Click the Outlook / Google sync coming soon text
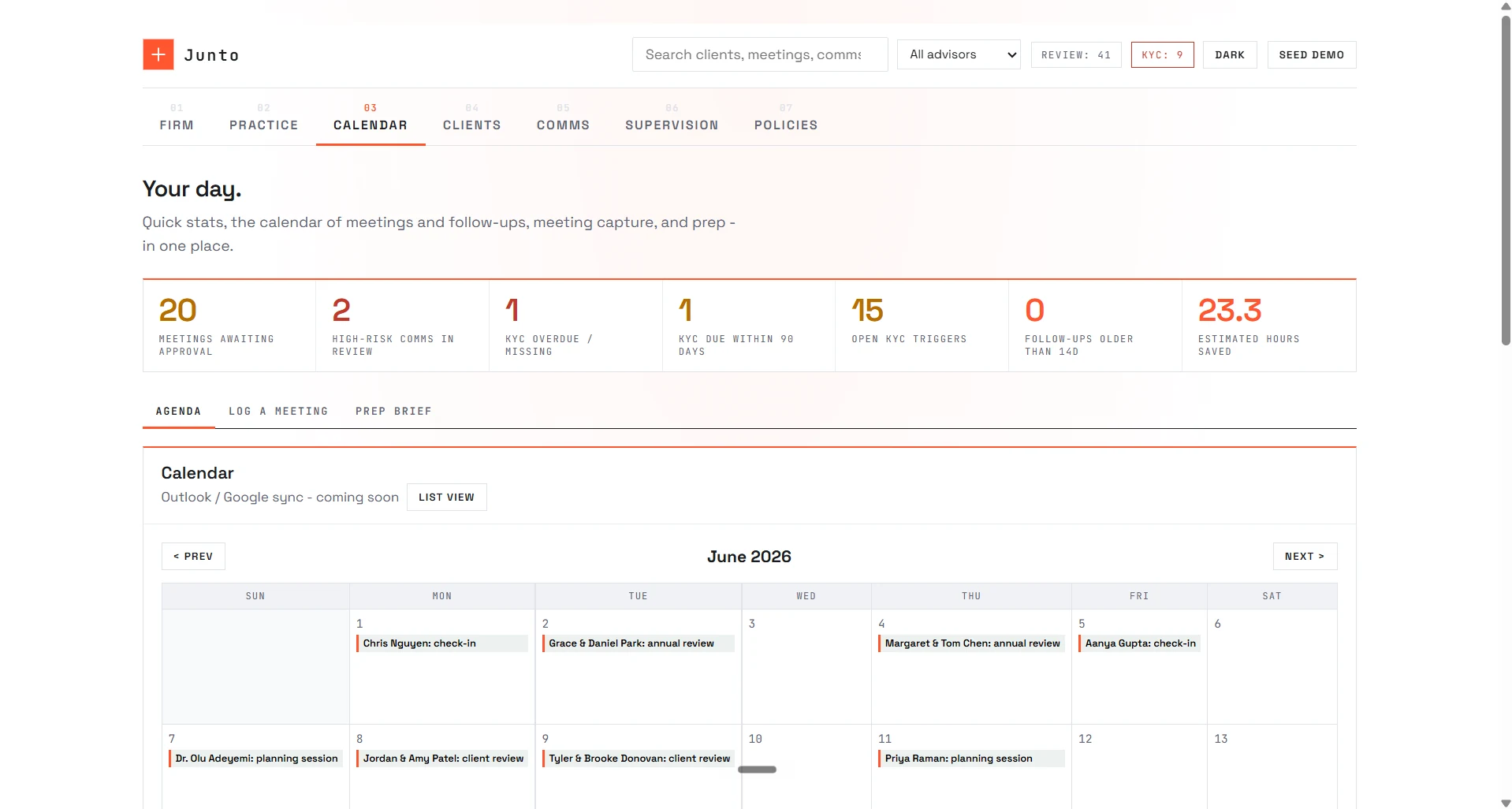 click(280, 497)
